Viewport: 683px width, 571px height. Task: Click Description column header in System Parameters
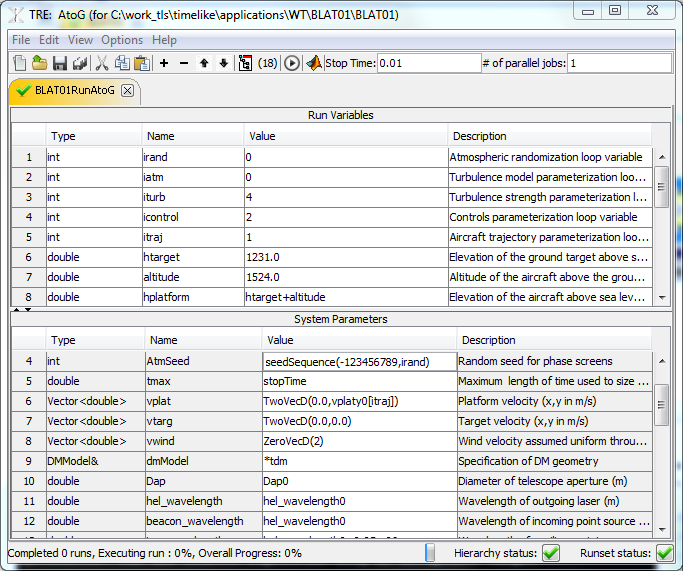(554, 340)
